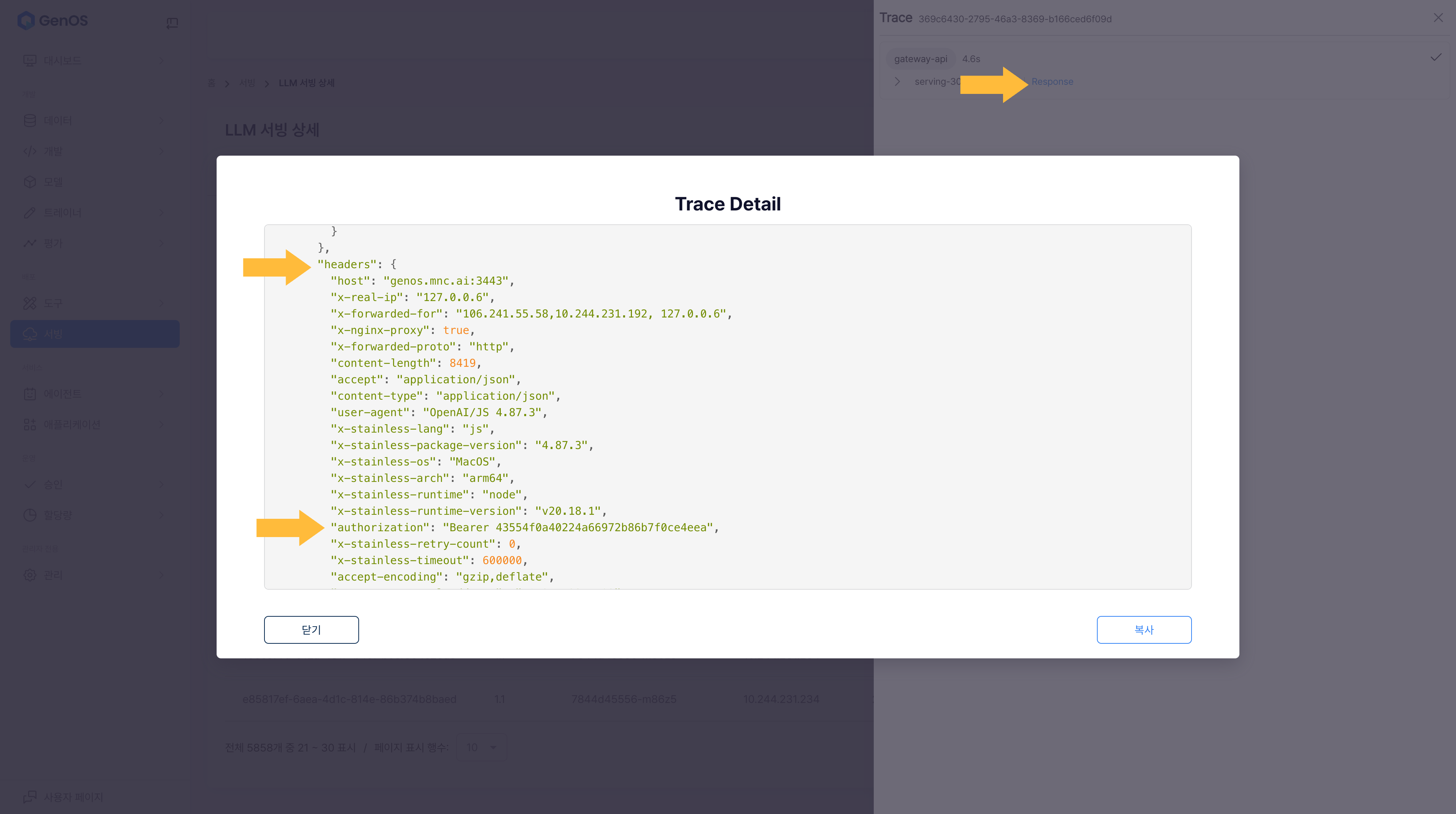The height and width of the screenshot is (814, 1456).
Task: Expand the serving trace row chevron
Action: 897,81
